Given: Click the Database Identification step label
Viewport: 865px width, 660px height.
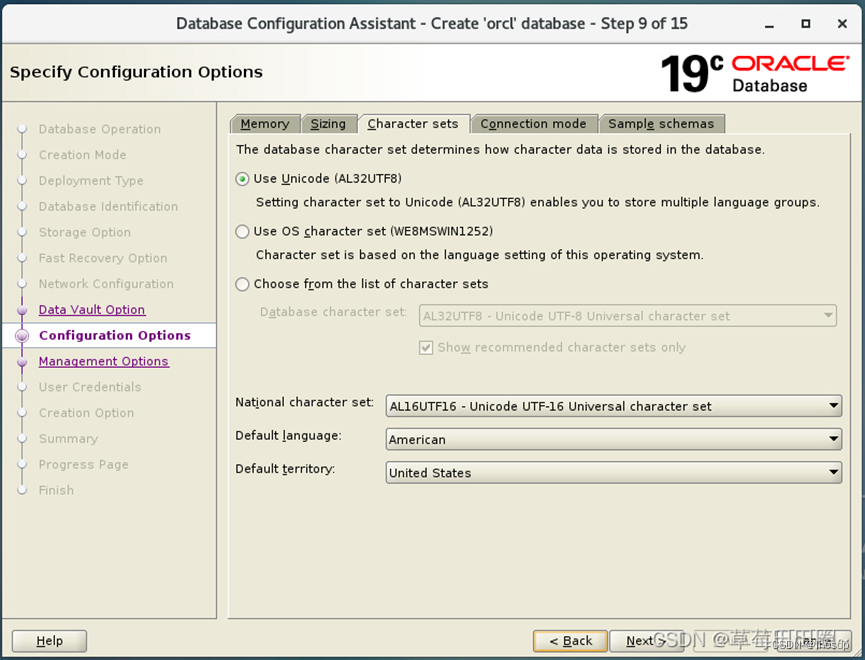Looking at the screenshot, I should pos(108,206).
